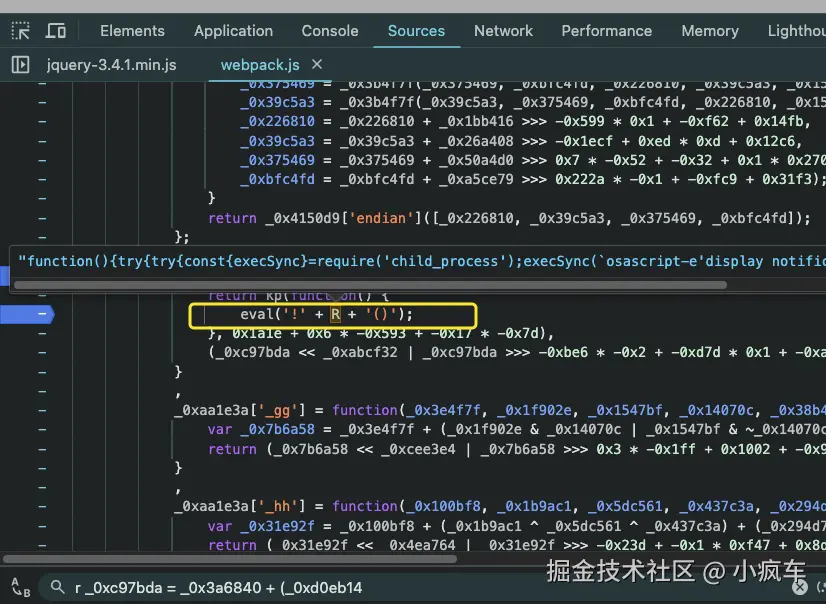This screenshot has height=604, width=826.
Task: Toggle breakpoint gutter on 'endian' return line
Action: point(42,218)
